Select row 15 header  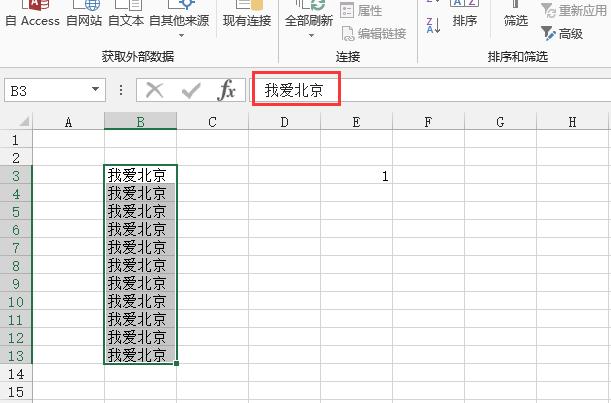[x=16, y=392]
